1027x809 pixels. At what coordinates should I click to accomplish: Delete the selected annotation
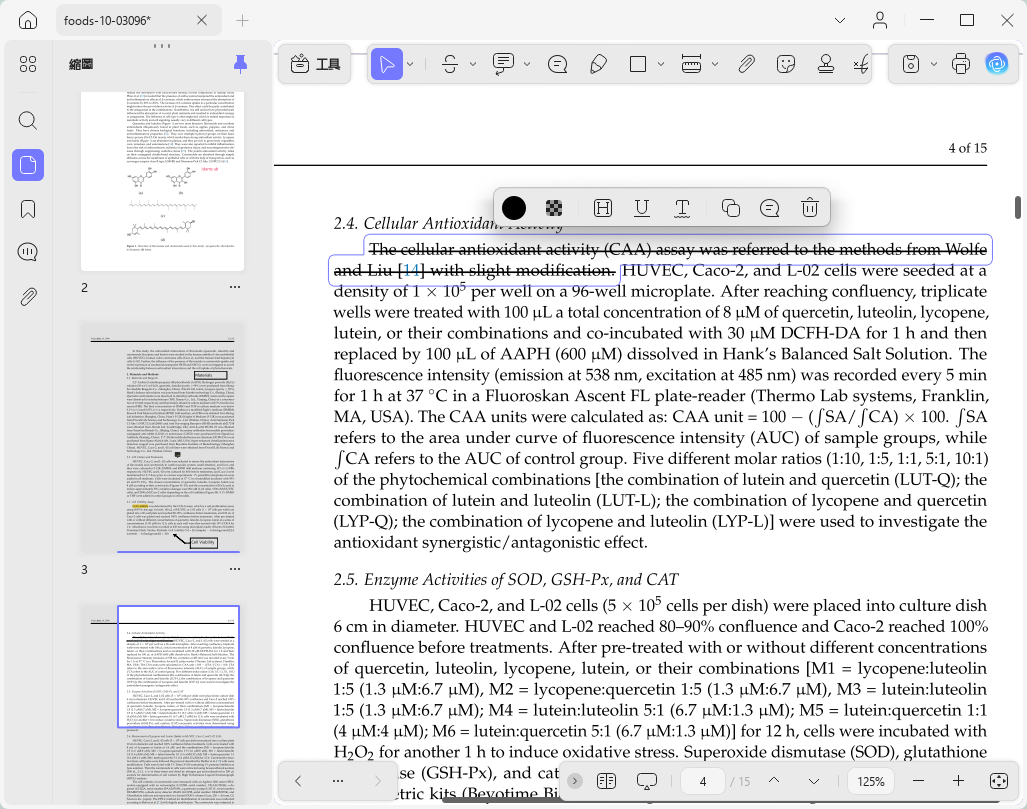[810, 208]
